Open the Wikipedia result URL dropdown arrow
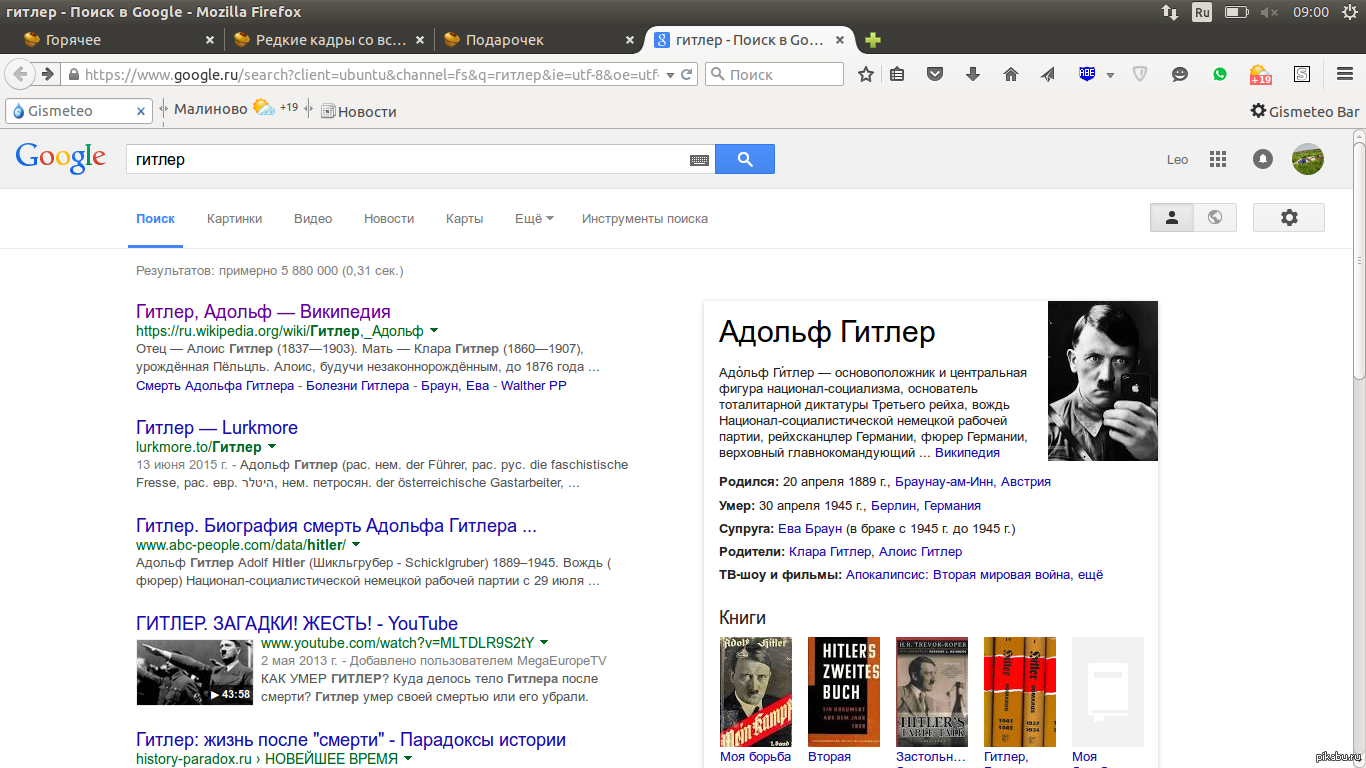Image resolution: width=1366 pixels, height=768 pixels. click(x=434, y=331)
